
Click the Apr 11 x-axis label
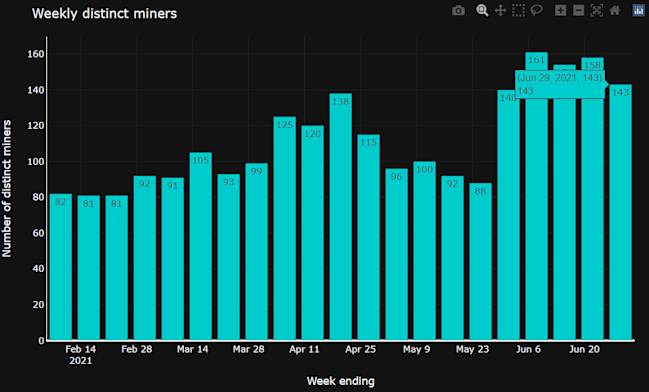click(x=304, y=349)
